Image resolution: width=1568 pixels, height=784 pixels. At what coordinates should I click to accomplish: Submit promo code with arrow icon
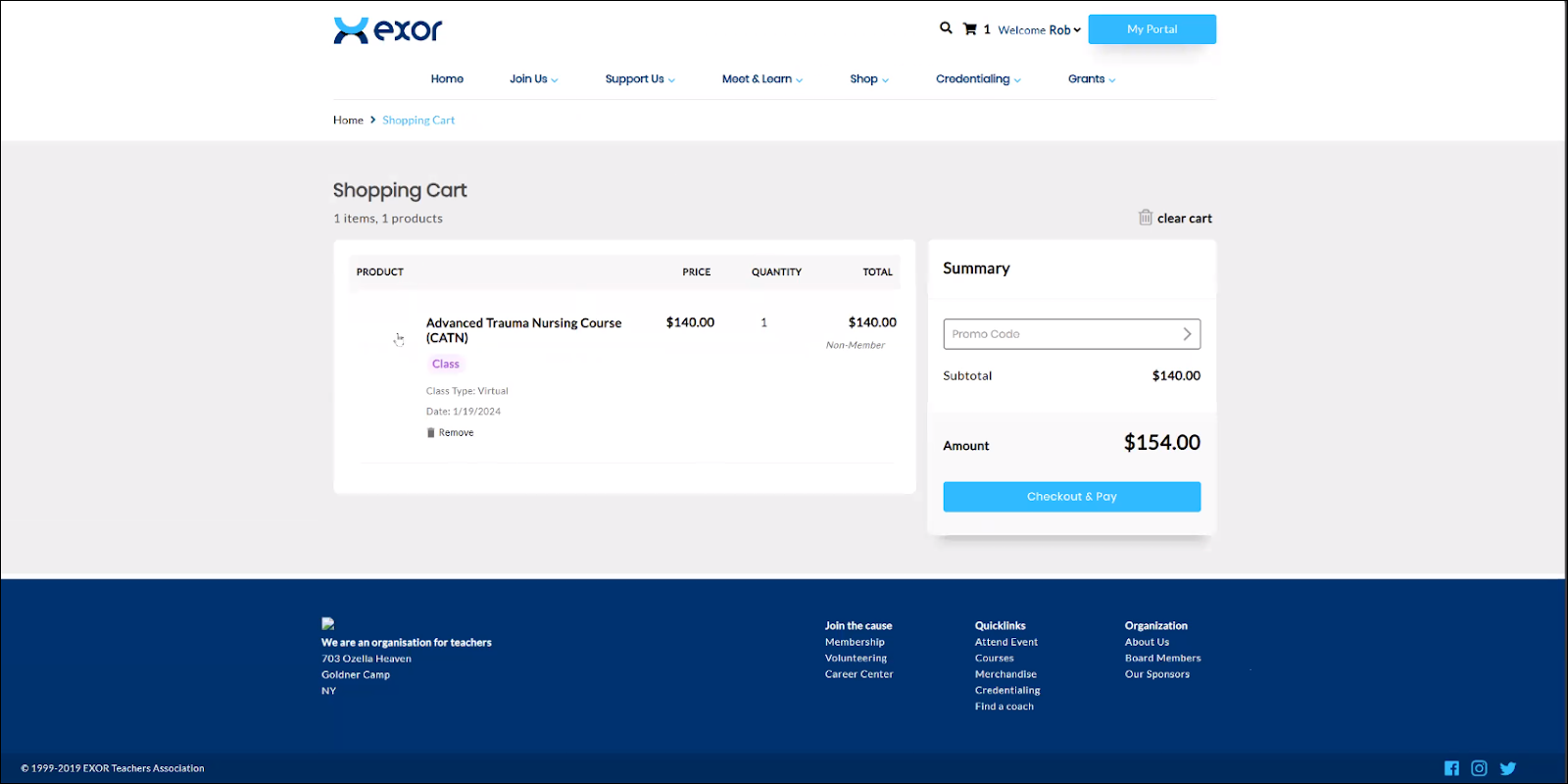point(1187,334)
